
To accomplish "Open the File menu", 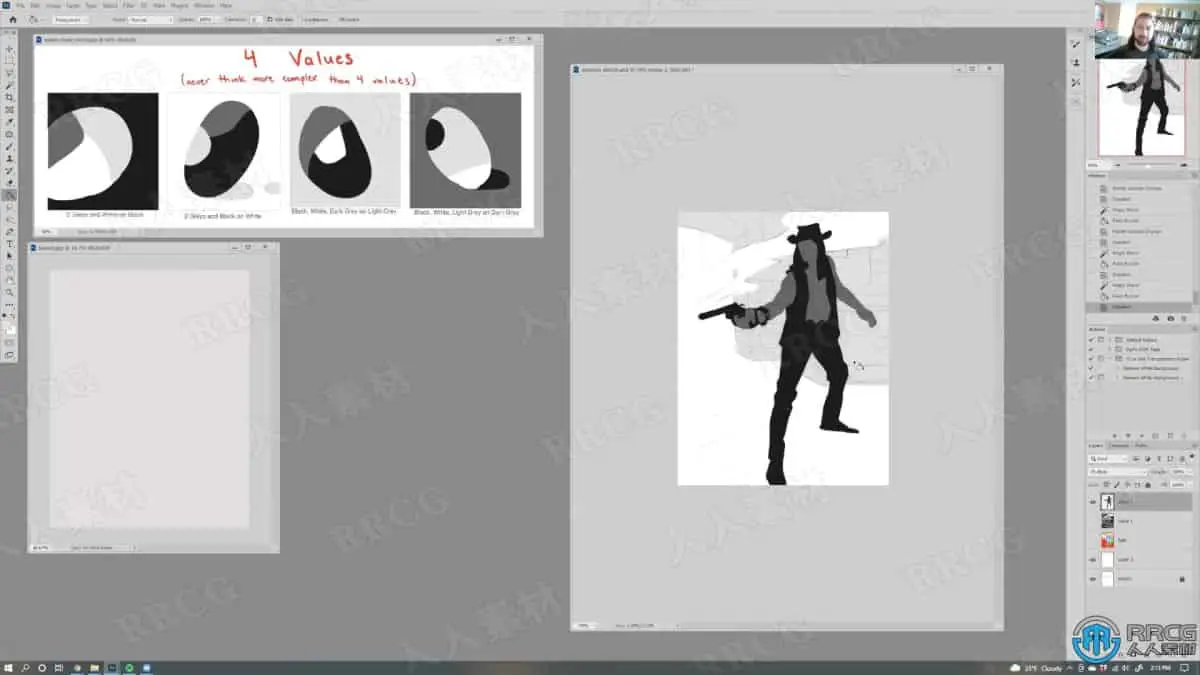I will (20, 5).
